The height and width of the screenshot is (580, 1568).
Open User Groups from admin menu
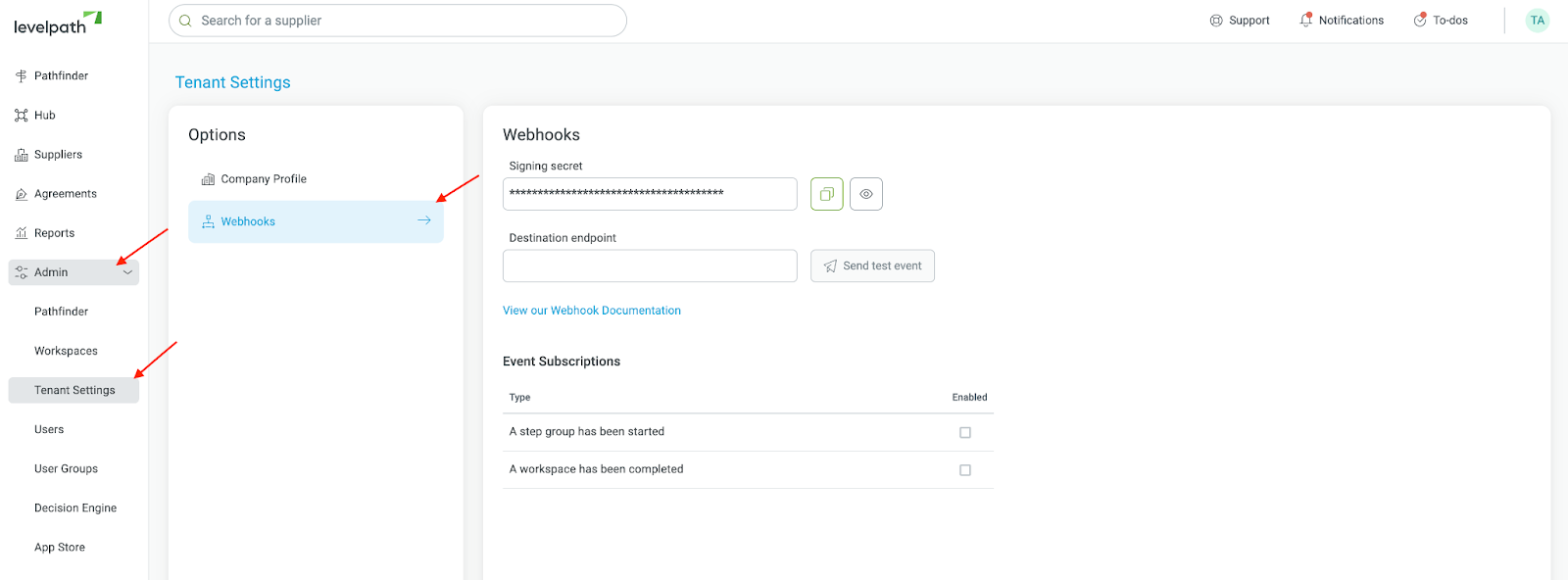pos(66,468)
